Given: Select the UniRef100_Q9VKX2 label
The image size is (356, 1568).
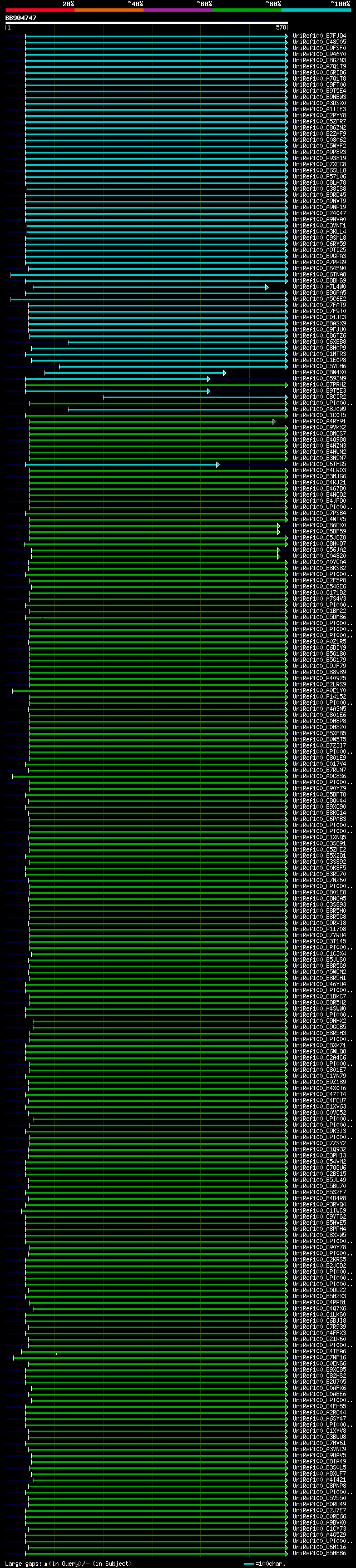Looking at the screenshot, I should point(319,428).
